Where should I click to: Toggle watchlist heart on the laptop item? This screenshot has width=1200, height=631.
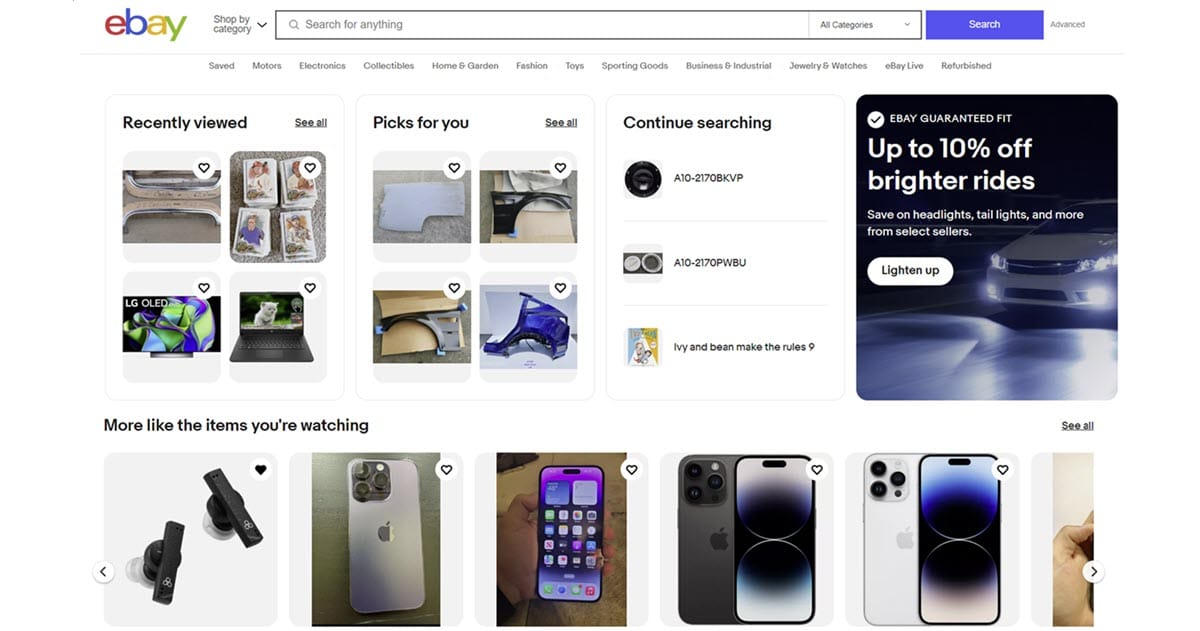(x=310, y=288)
